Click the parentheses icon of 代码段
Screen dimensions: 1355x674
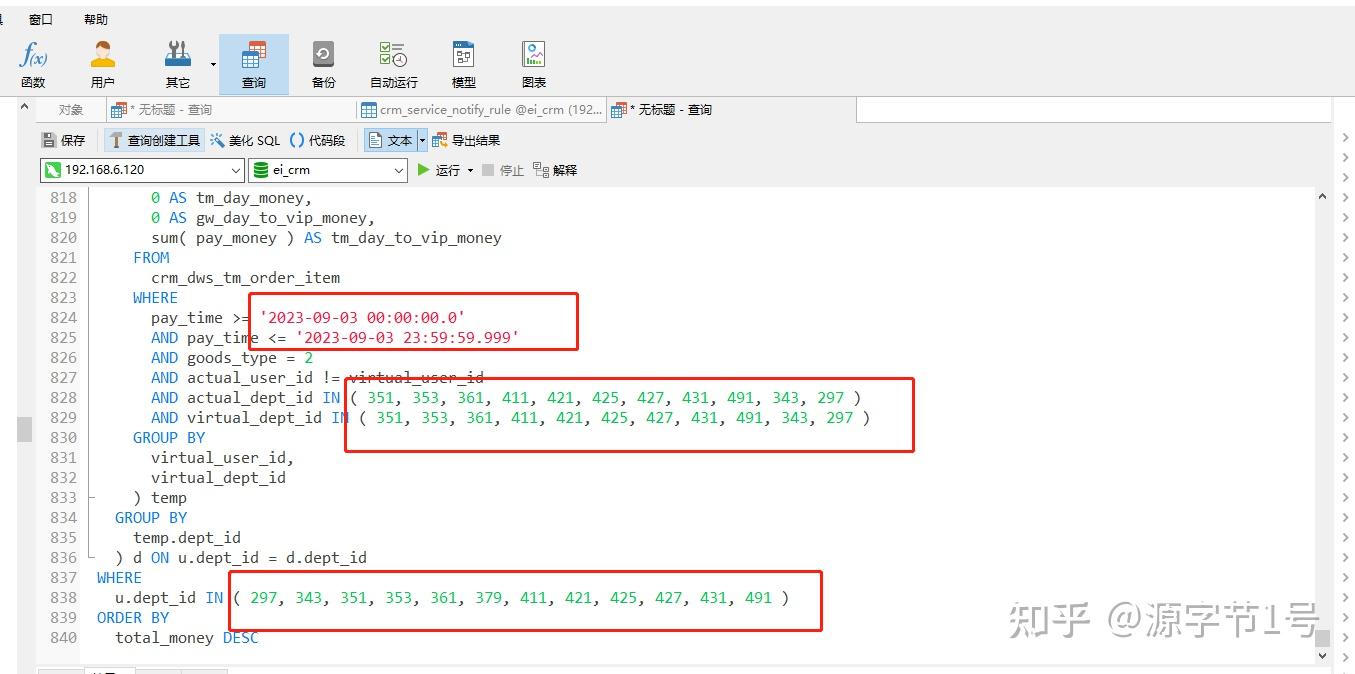297,140
